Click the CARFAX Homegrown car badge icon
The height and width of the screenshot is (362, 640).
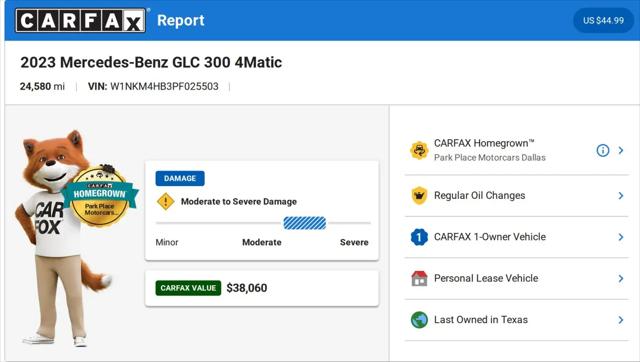tap(419, 150)
